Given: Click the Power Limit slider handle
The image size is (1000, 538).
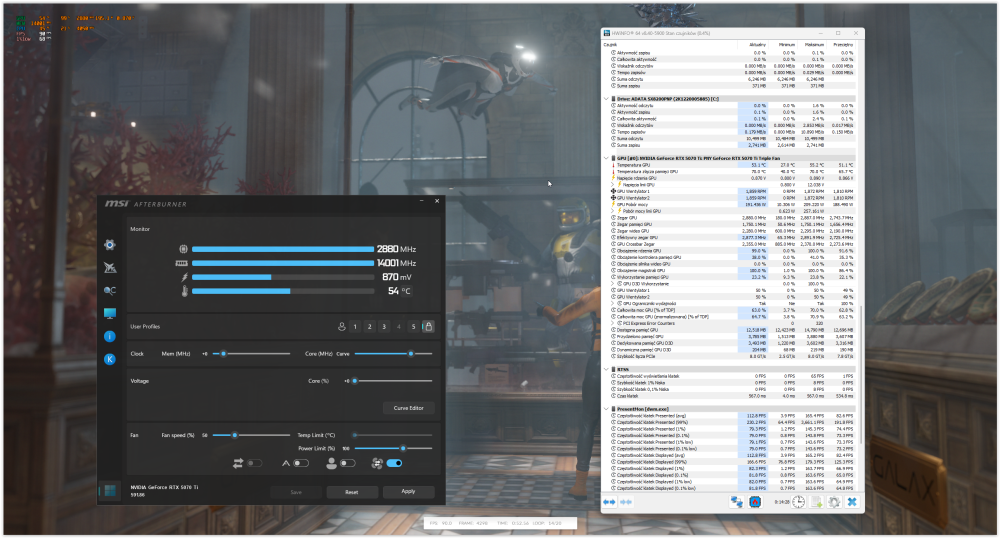Looking at the screenshot, I should pyautogui.click(x=402, y=449).
